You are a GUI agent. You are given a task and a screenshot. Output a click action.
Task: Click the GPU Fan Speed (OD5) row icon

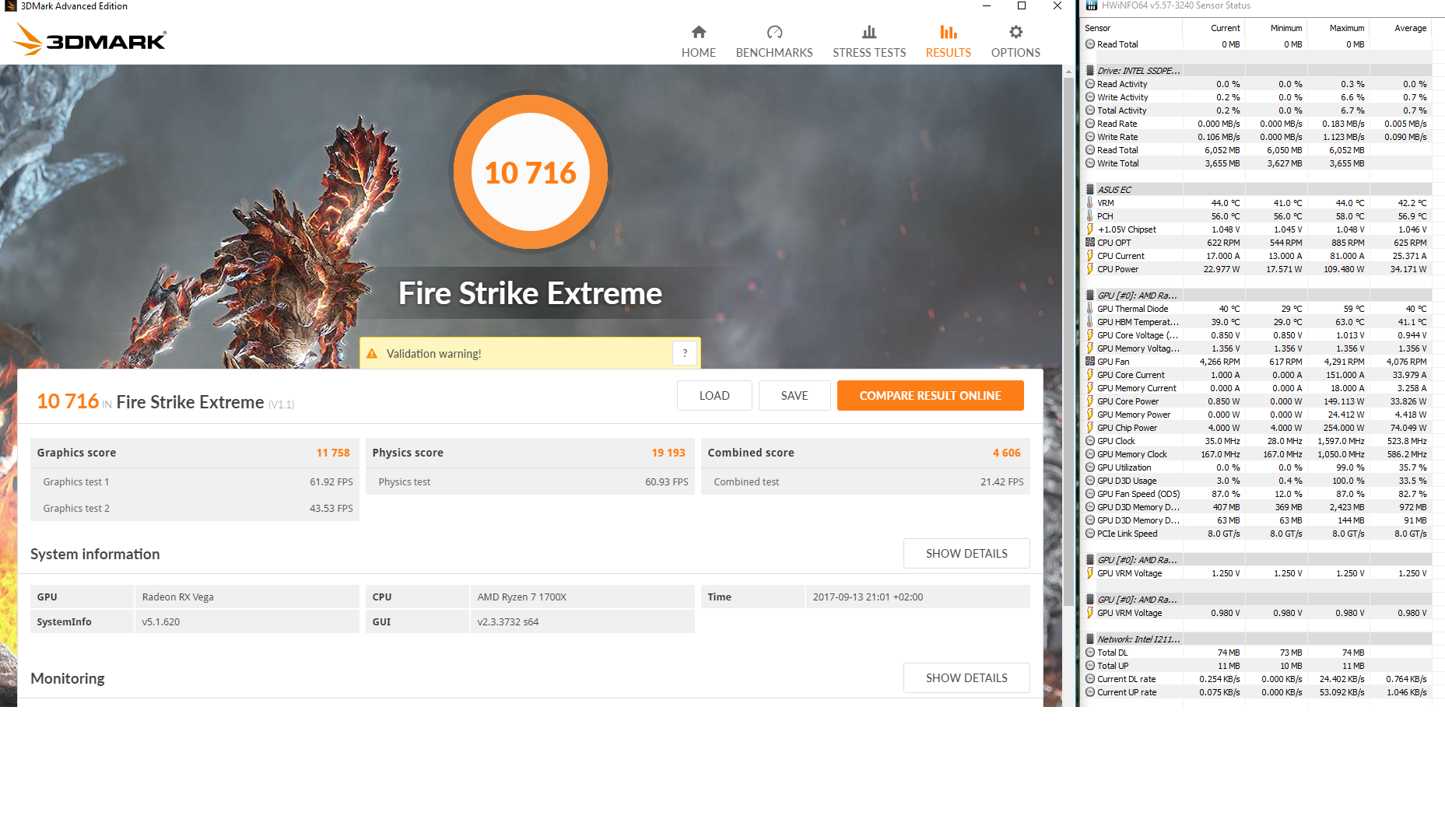click(1090, 494)
